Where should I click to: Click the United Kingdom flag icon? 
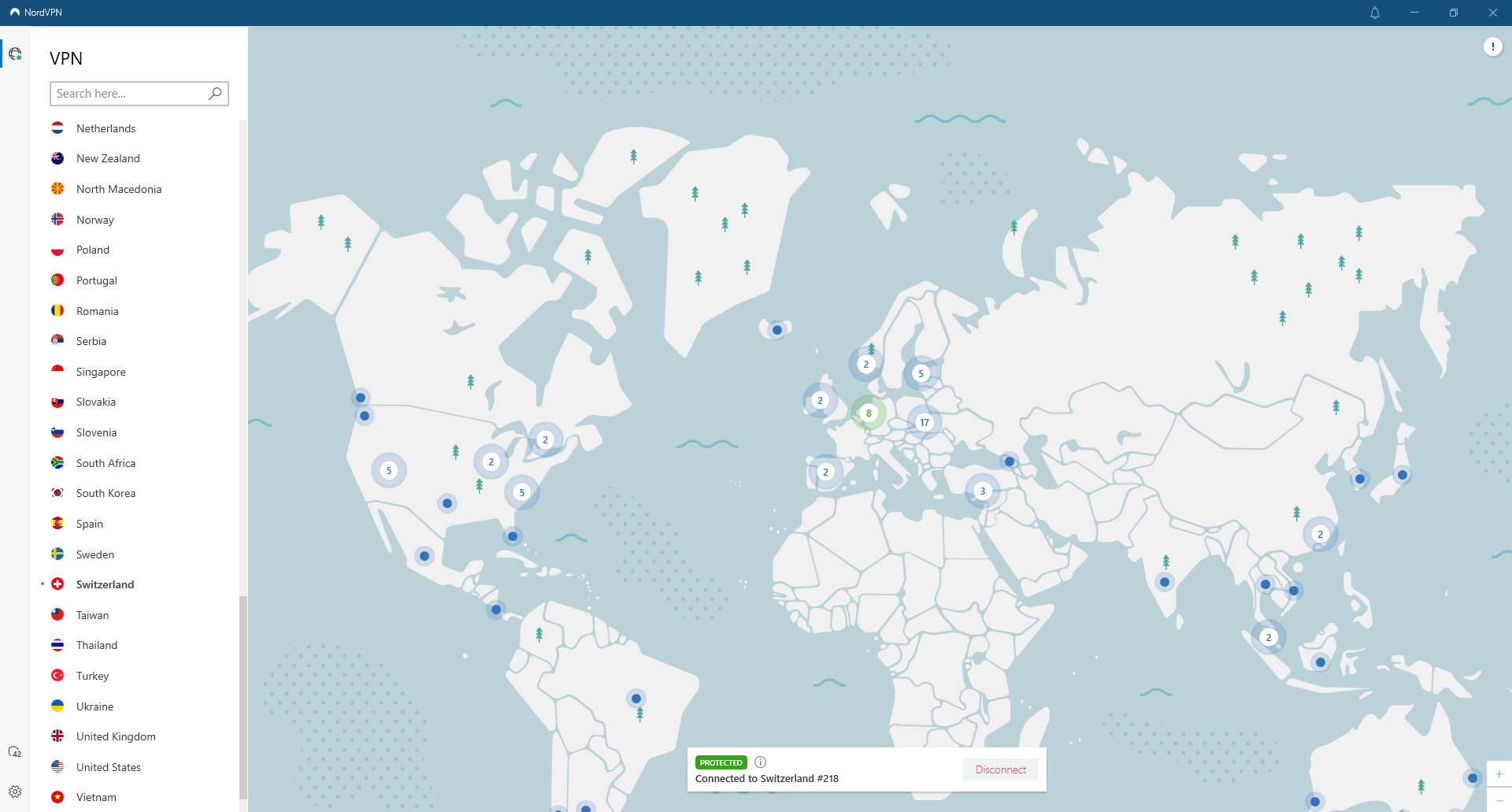click(x=57, y=736)
